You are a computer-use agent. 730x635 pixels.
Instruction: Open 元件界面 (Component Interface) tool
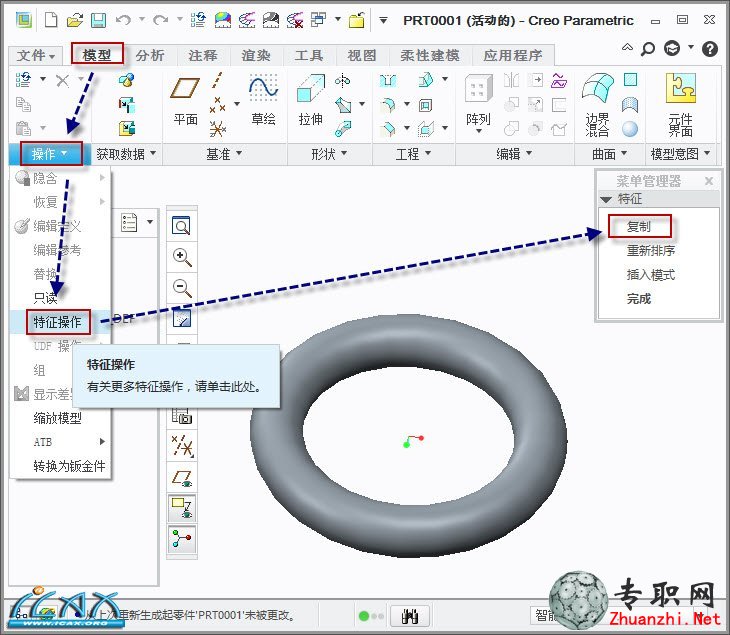[681, 105]
